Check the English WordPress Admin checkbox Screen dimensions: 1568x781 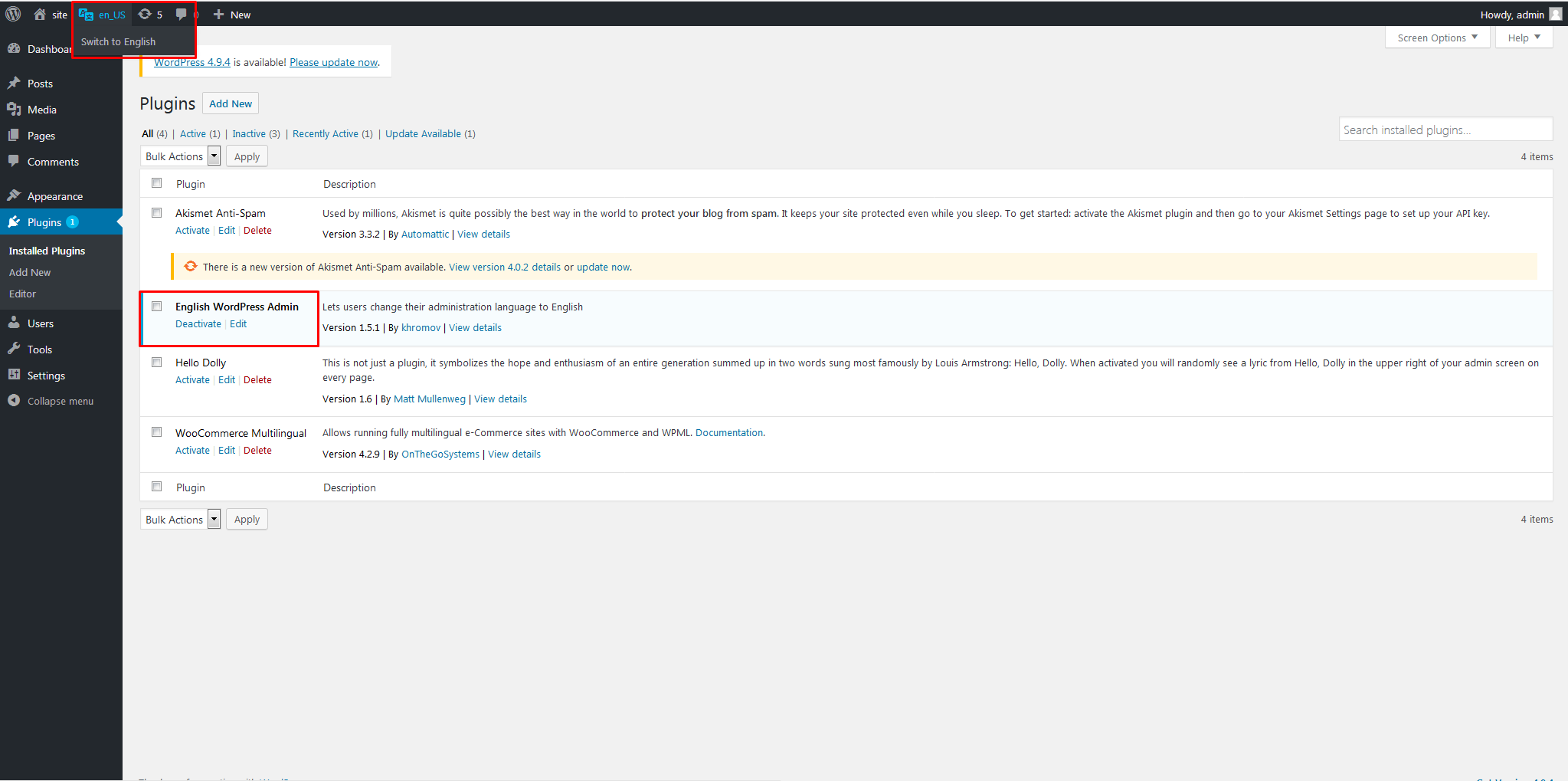tap(157, 306)
